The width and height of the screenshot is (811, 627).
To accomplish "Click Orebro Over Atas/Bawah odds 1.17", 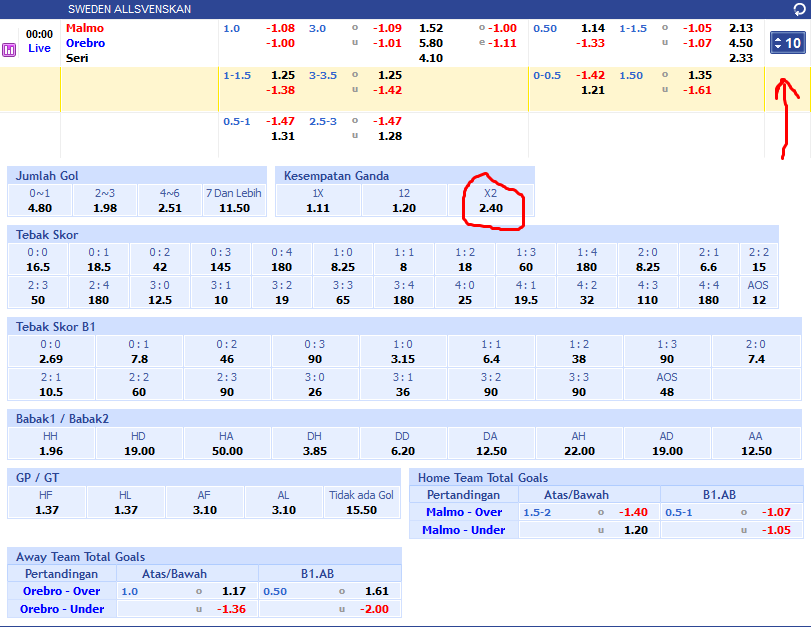I will coord(234,591).
